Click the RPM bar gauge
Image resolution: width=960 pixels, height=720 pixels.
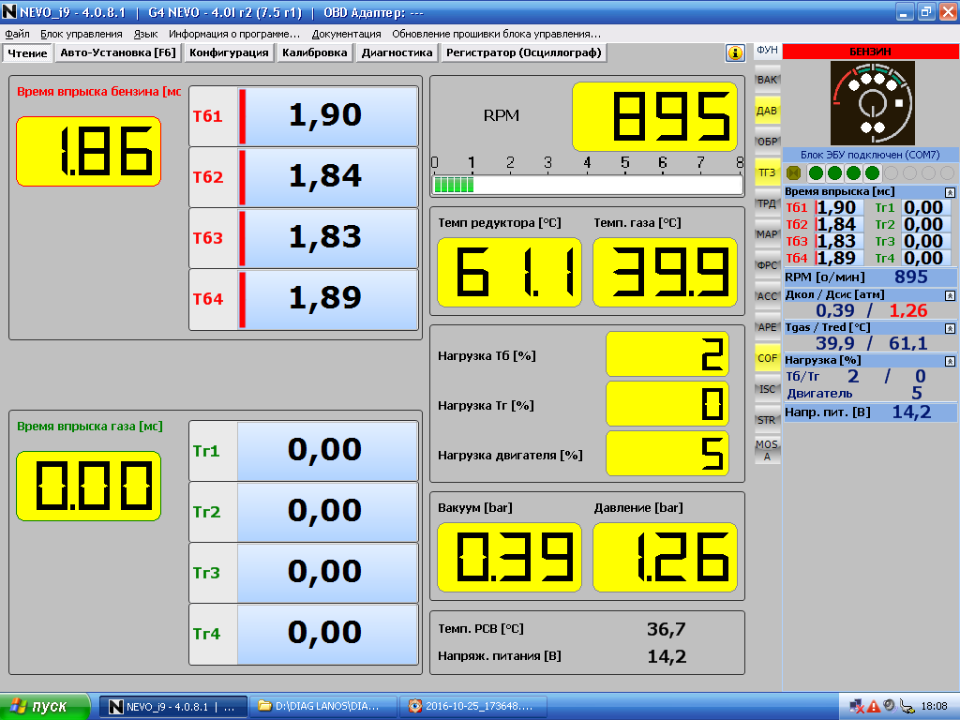click(x=587, y=185)
